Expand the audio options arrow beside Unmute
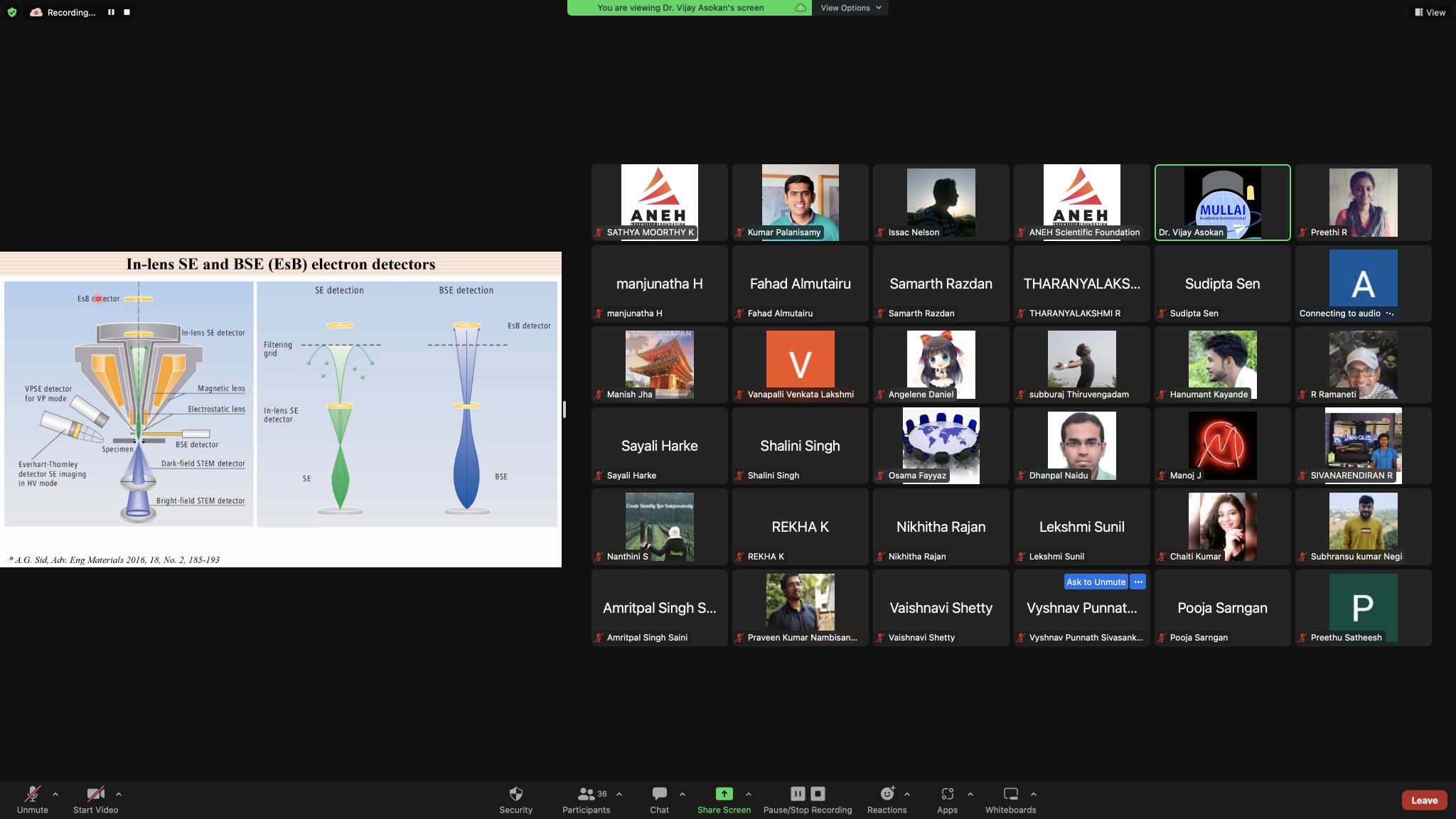The image size is (1456, 819). coord(55,794)
